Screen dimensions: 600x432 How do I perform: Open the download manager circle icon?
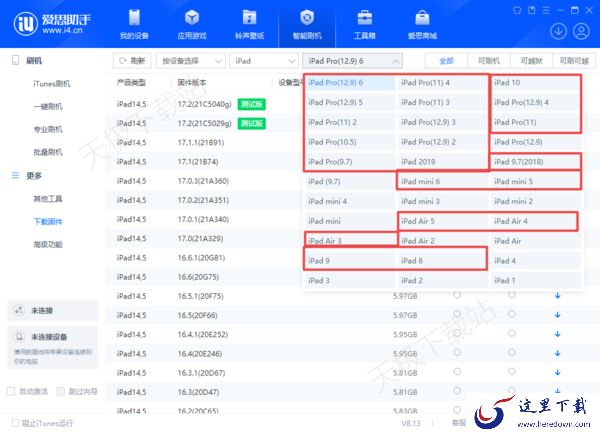click(x=558, y=31)
